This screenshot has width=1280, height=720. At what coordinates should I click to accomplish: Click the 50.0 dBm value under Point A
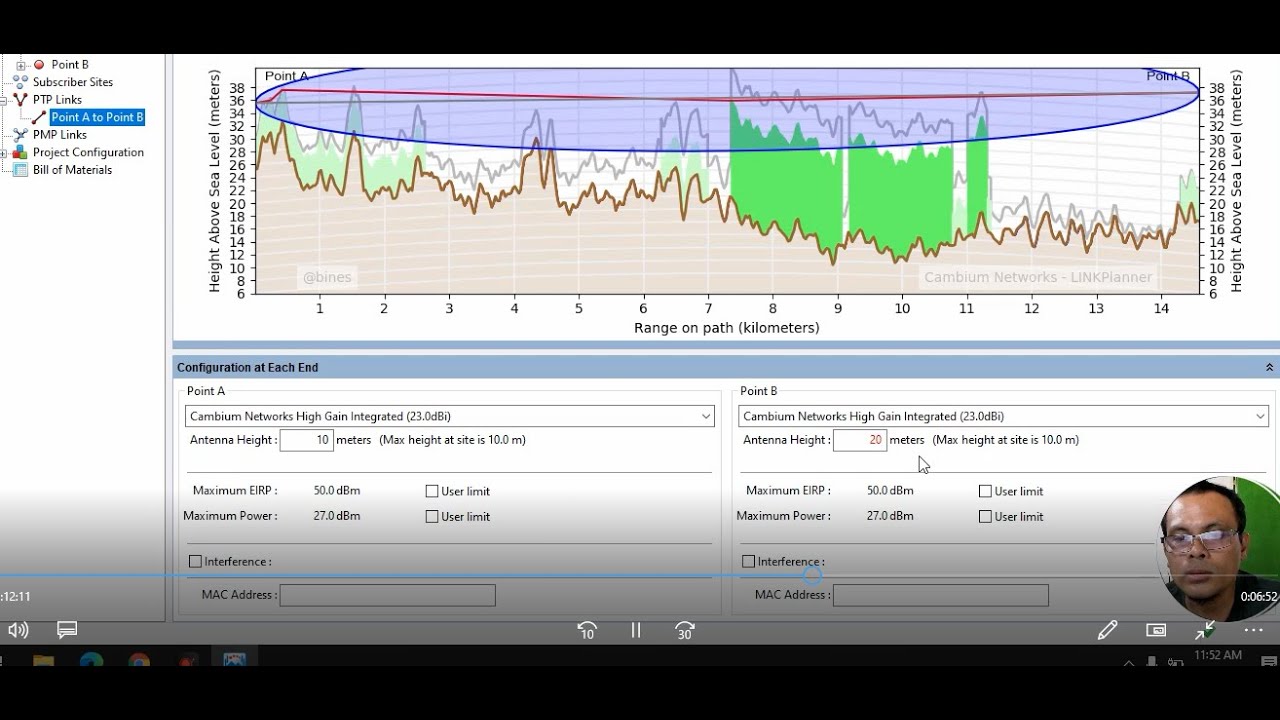337,491
